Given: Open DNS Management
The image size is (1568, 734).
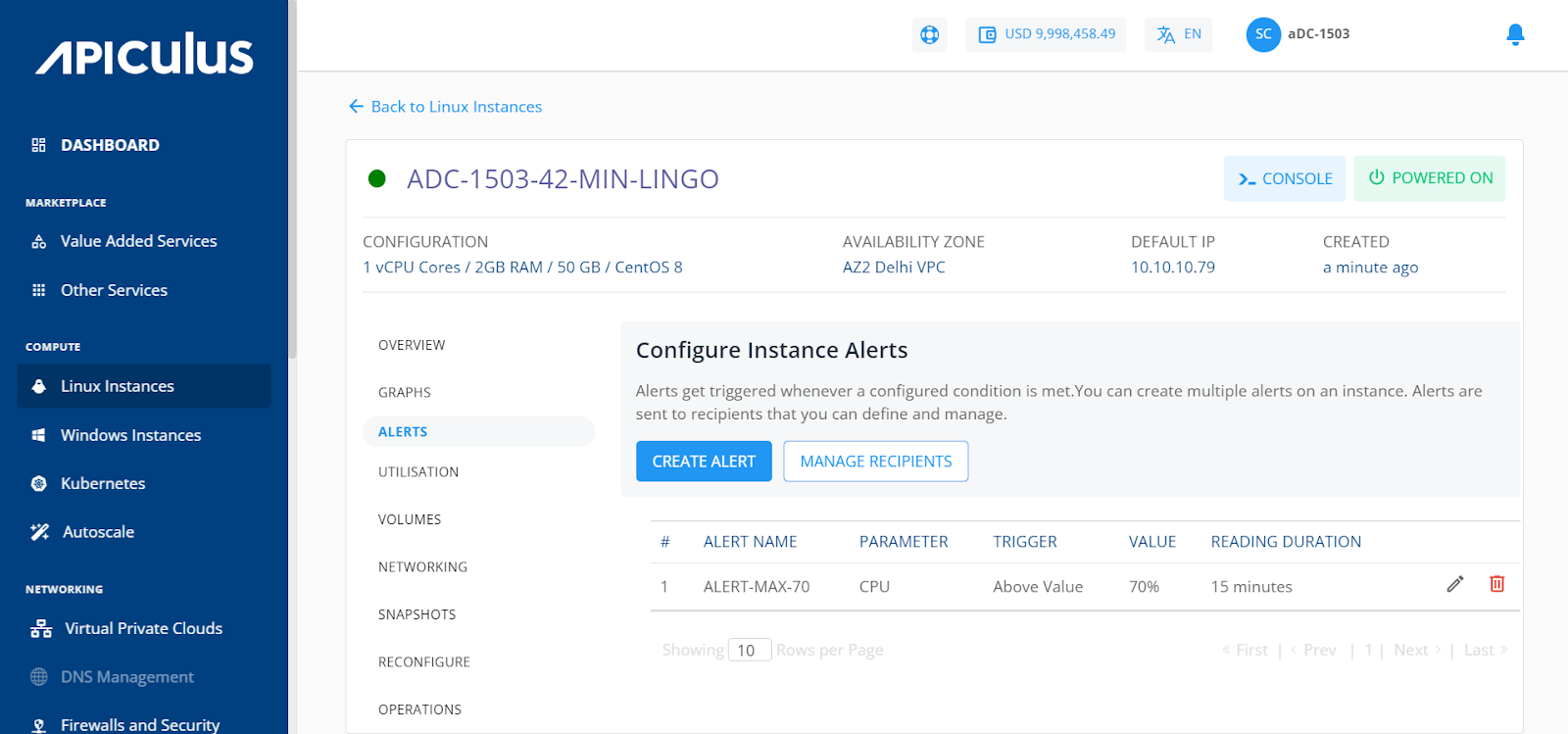Looking at the screenshot, I should (127, 677).
